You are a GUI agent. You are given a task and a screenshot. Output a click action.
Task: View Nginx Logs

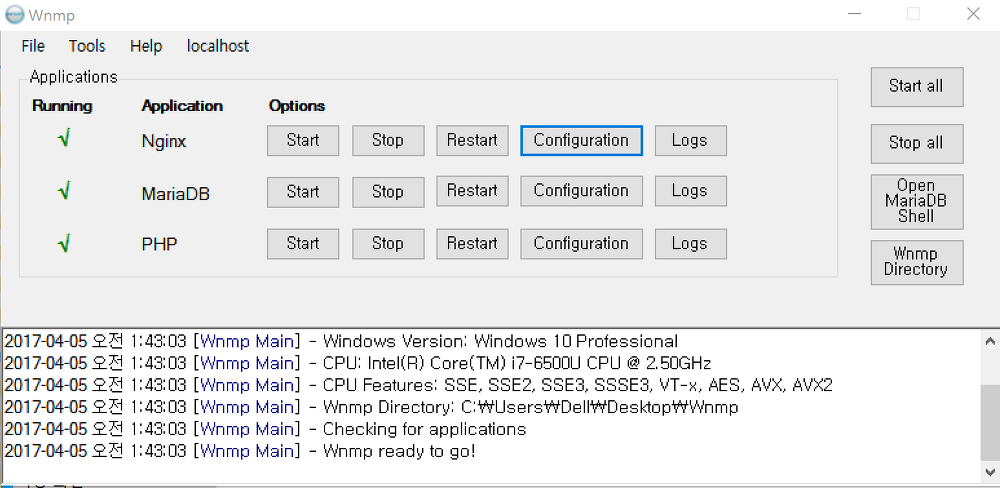690,140
